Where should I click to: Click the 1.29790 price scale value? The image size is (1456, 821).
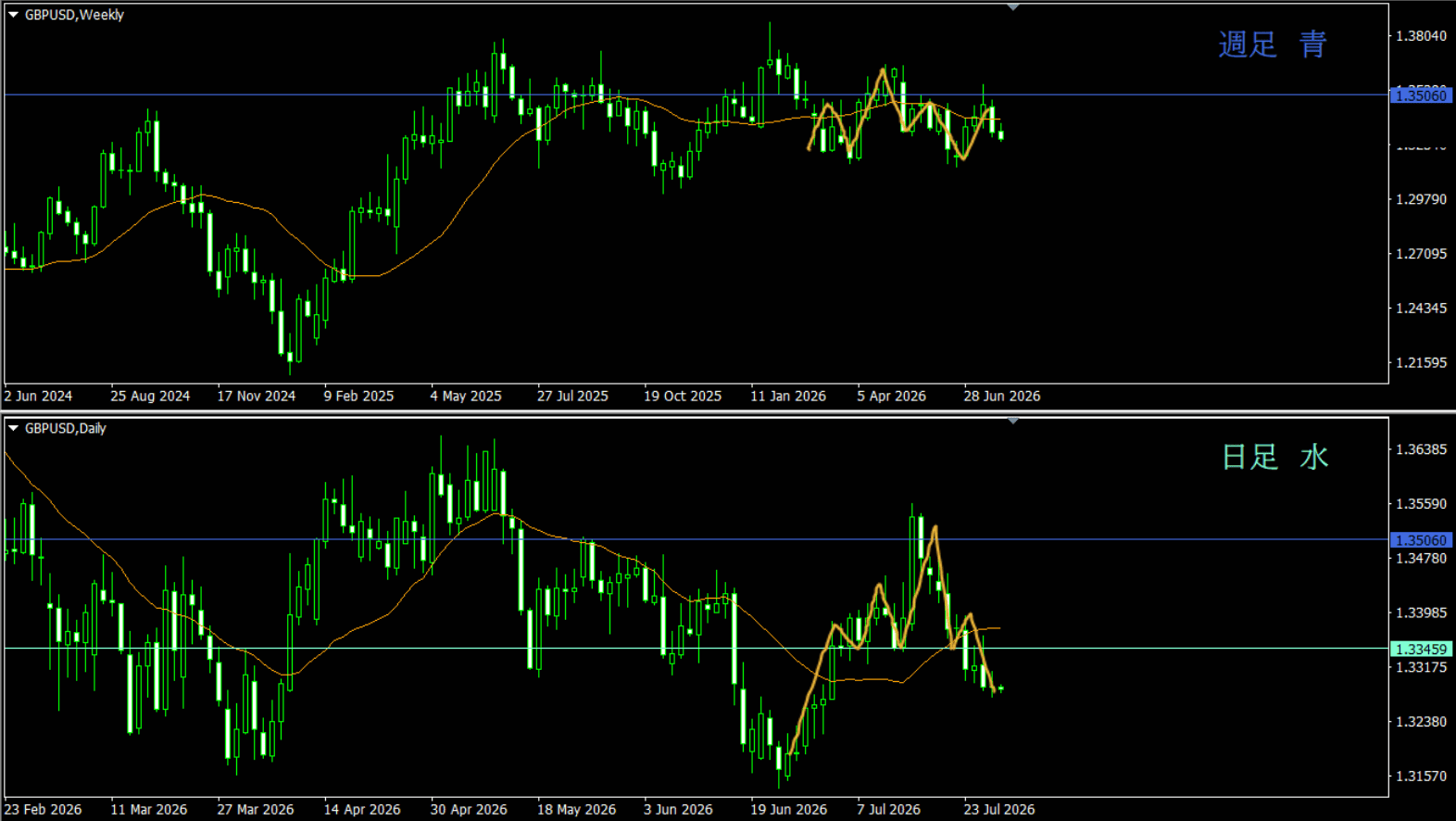[x=1421, y=199]
